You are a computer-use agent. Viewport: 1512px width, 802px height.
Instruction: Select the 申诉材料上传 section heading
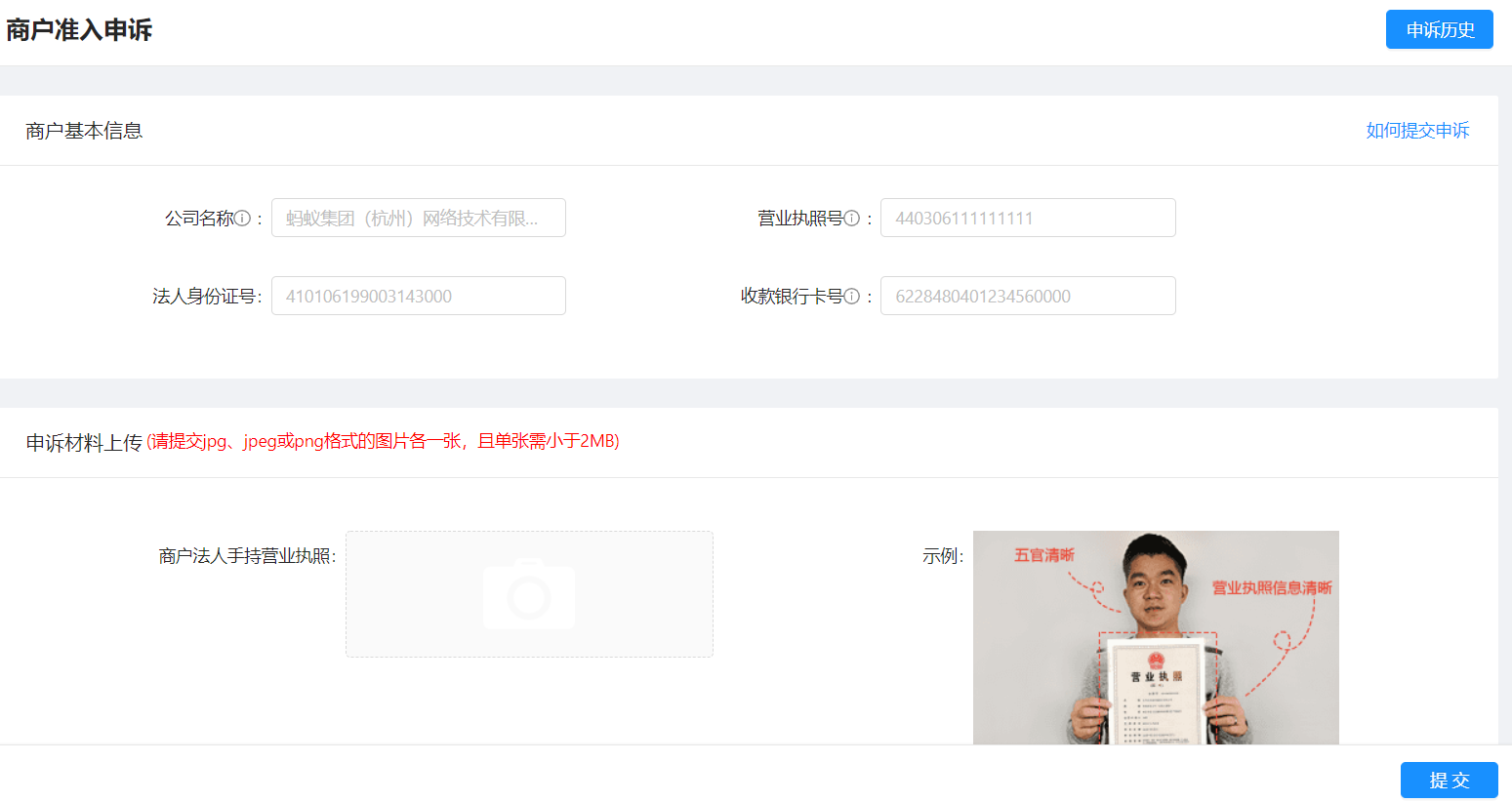click(x=84, y=443)
